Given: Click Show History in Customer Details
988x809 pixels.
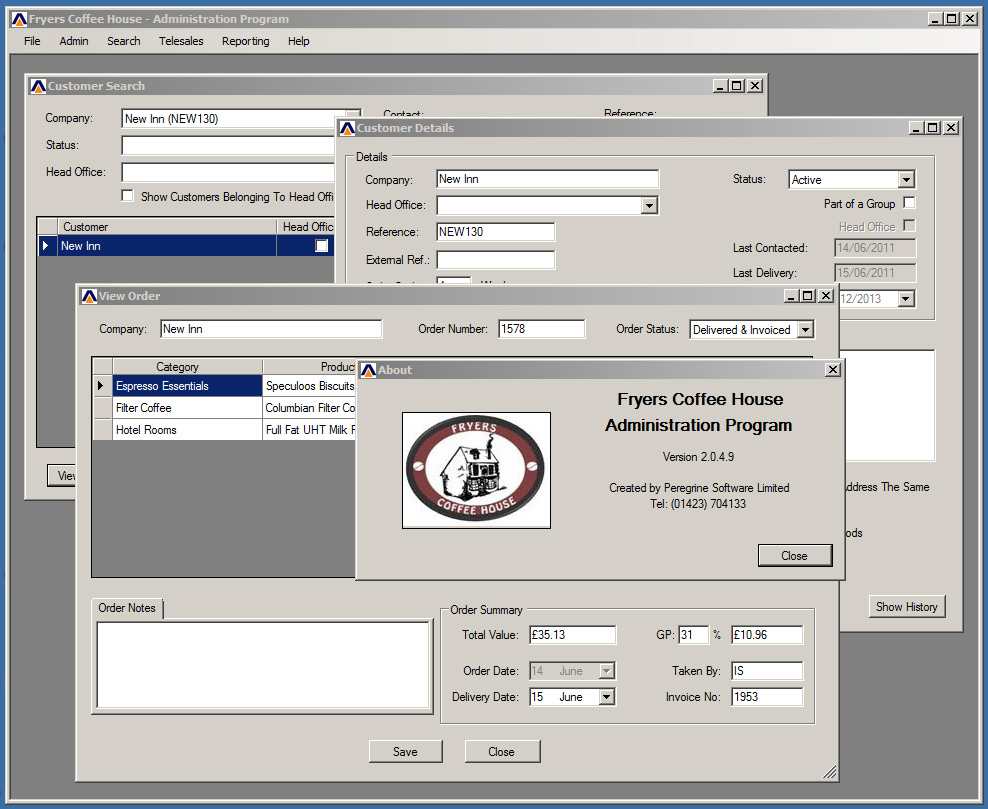Looking at the screenshot, I should pos(907,607).
